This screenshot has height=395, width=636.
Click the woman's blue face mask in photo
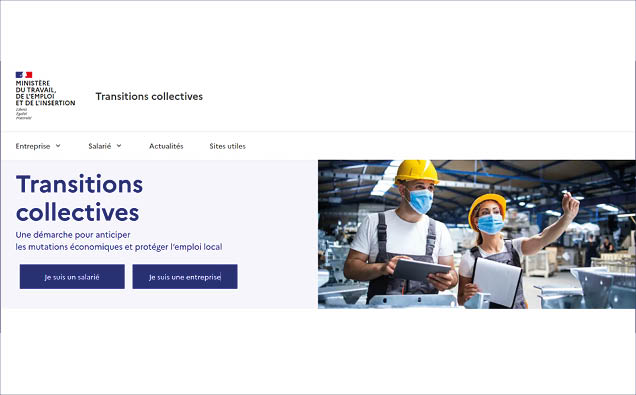point(490,224)
